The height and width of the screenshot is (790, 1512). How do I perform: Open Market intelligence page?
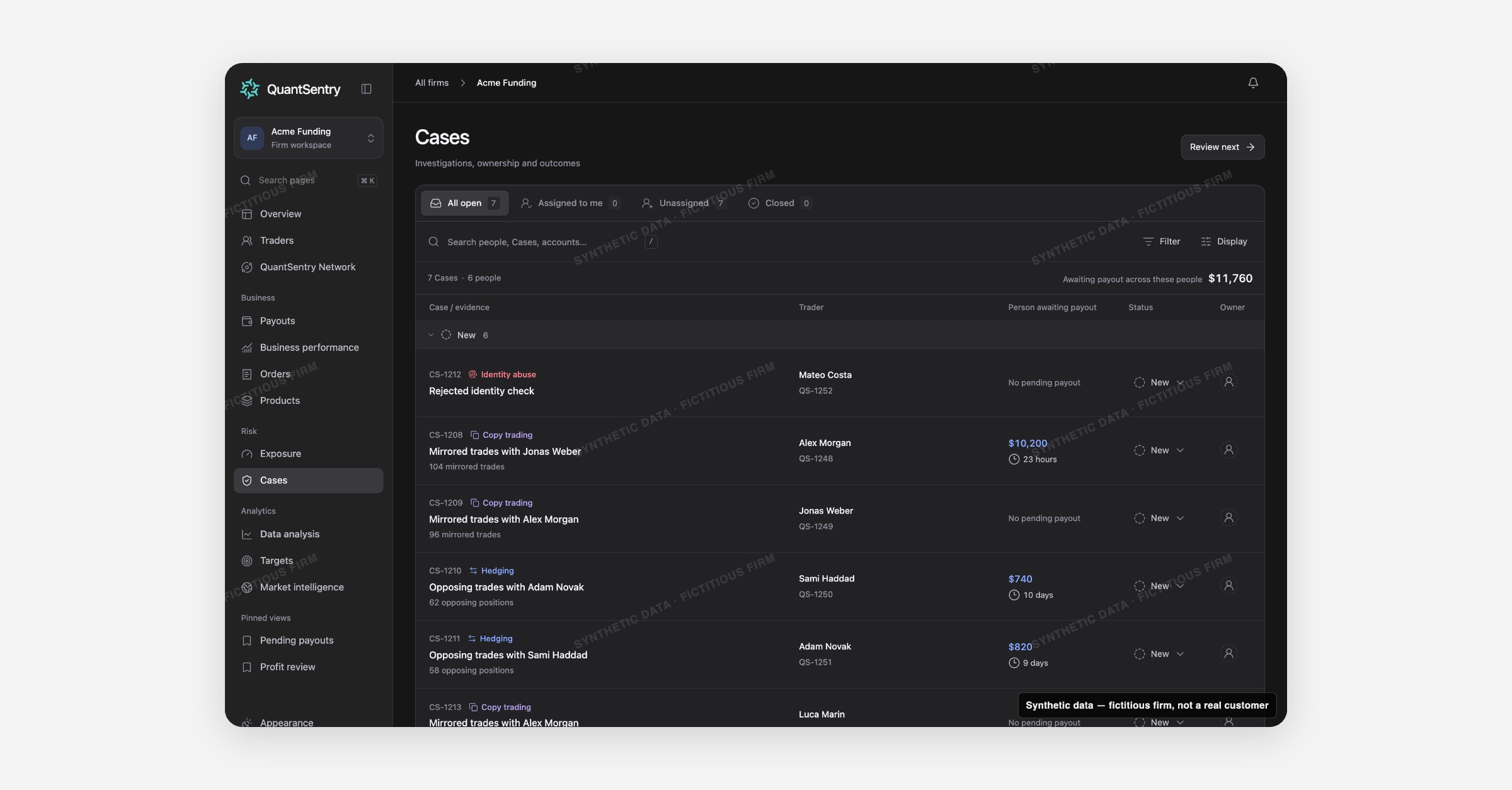[x=308, y=587]
